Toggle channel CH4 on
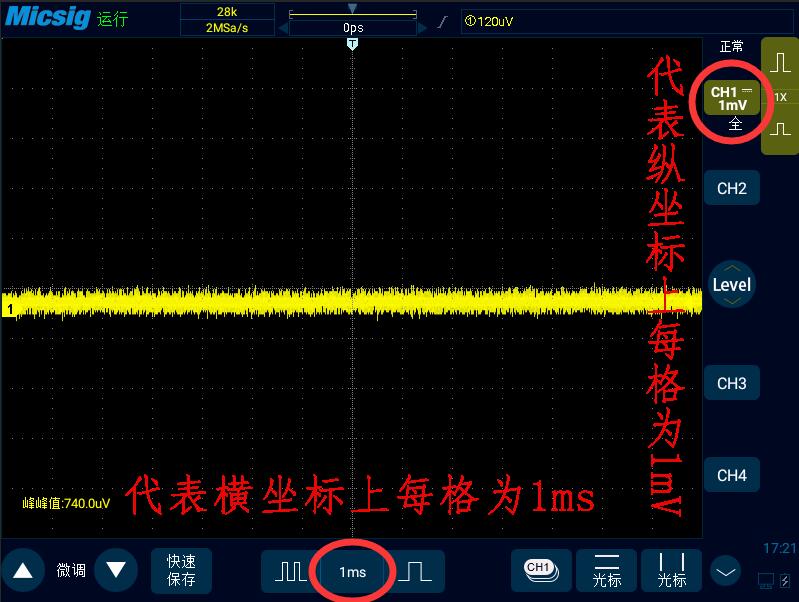This screenshot has height=602, width=799. coord(732,475)
